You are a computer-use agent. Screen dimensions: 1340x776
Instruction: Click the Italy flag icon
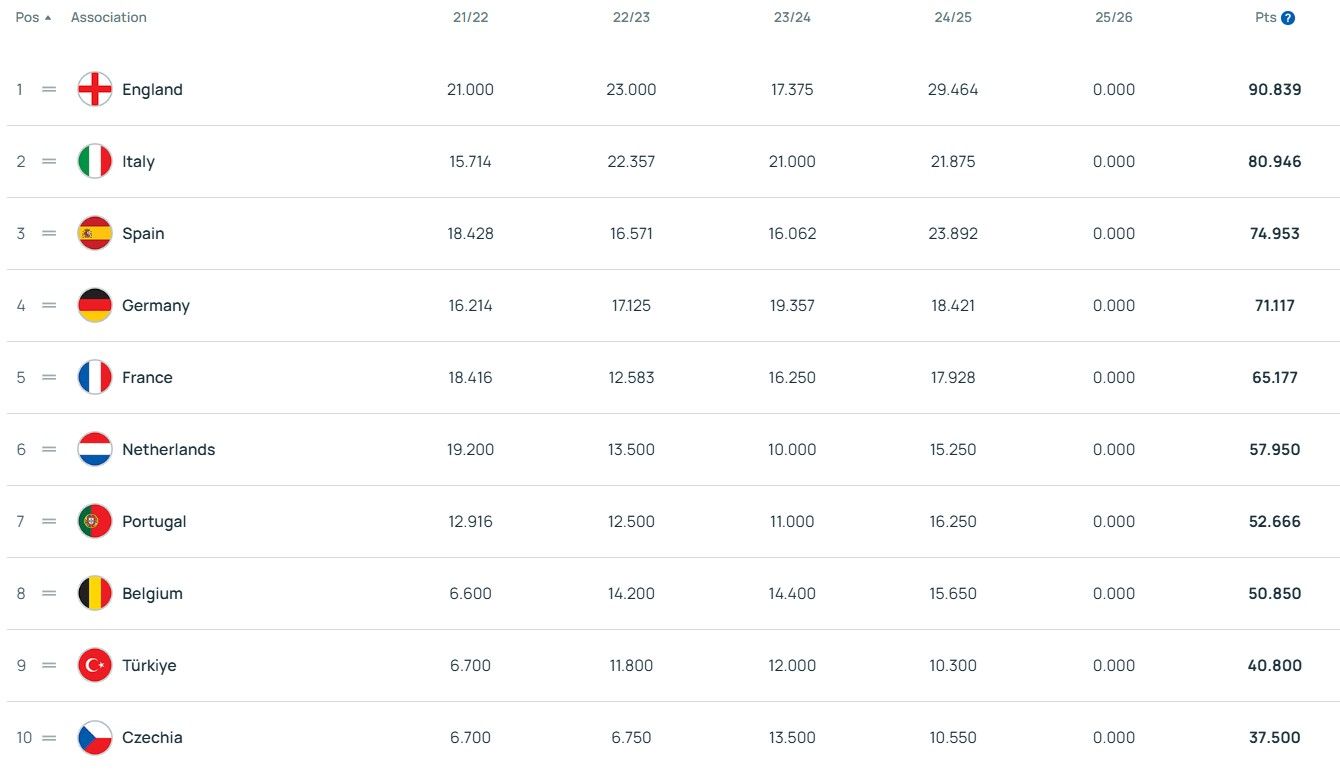pyautogui.click(x=95, y=162)
